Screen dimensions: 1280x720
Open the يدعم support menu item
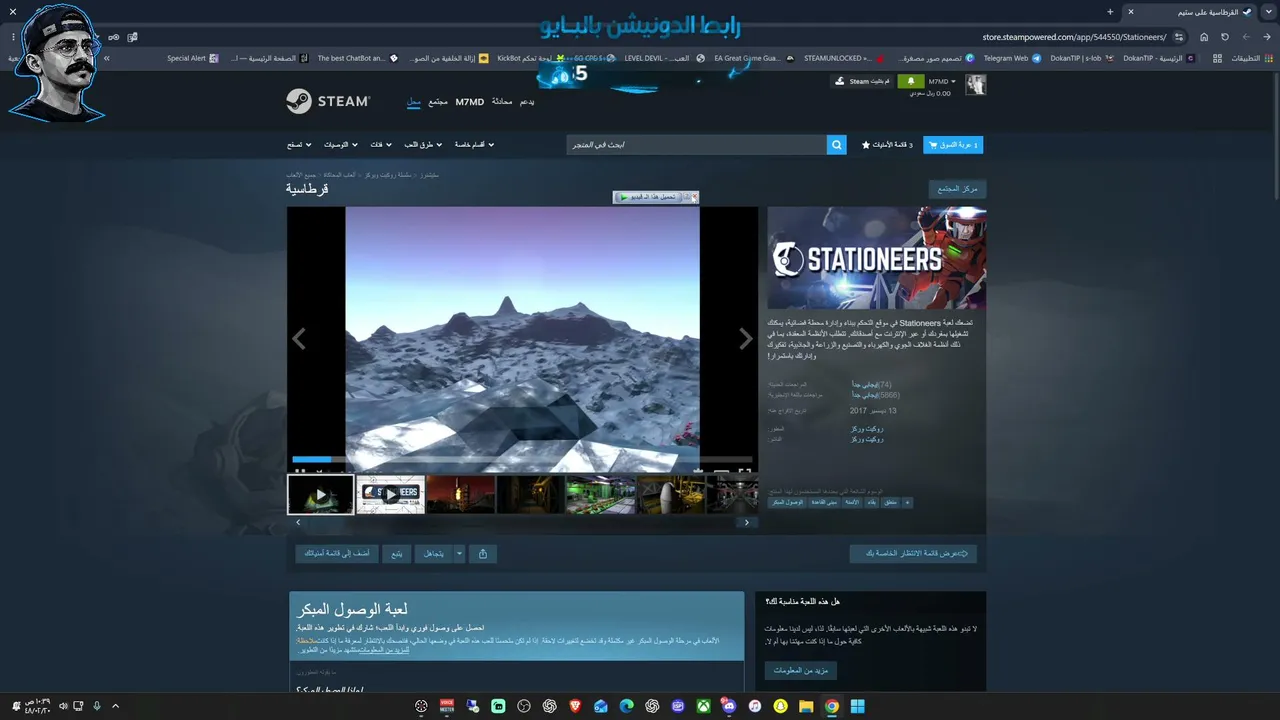(x=527, y=102)
